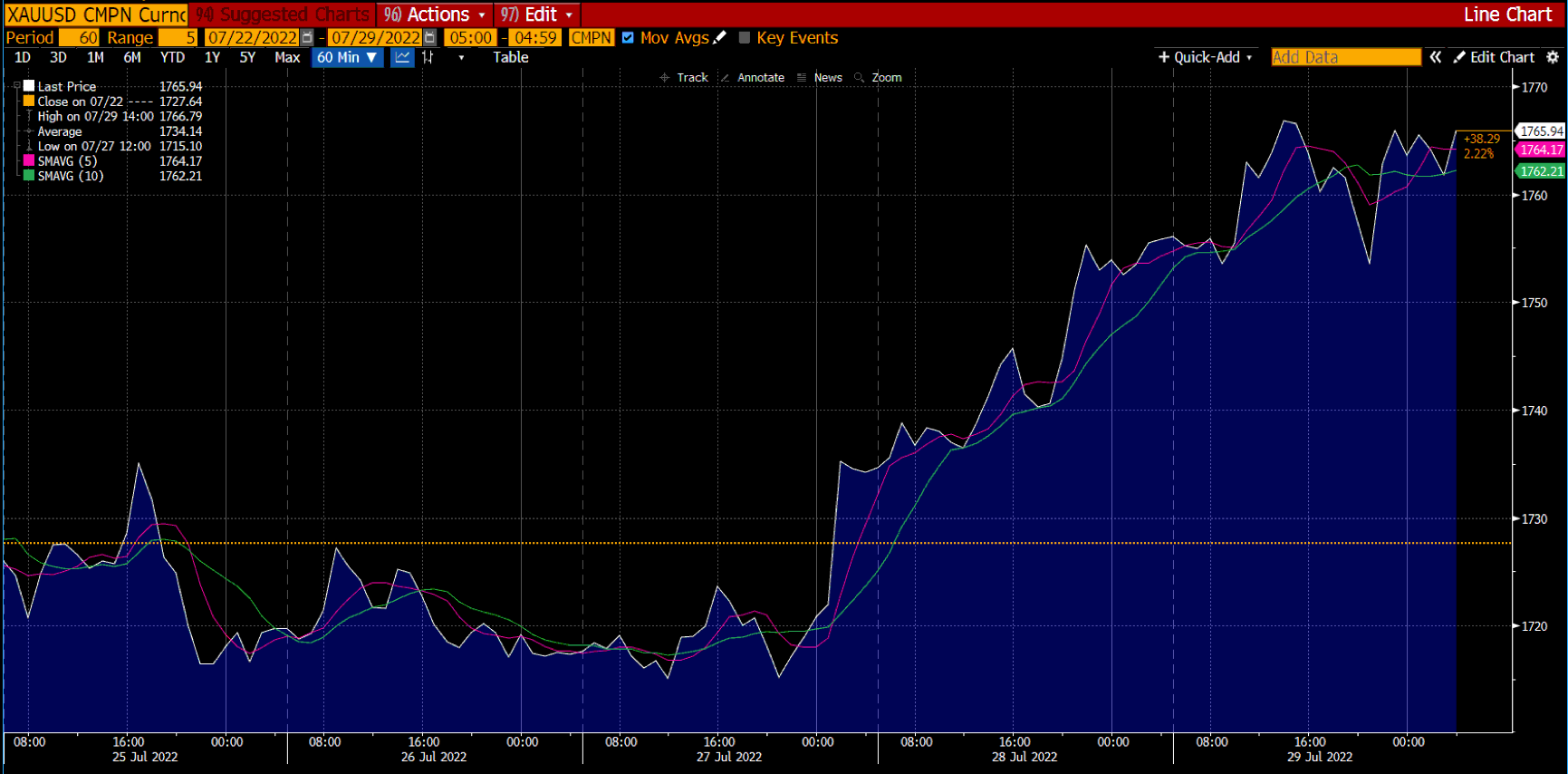
Task: Open the start date calendar picker
Action: coord(307,37)
